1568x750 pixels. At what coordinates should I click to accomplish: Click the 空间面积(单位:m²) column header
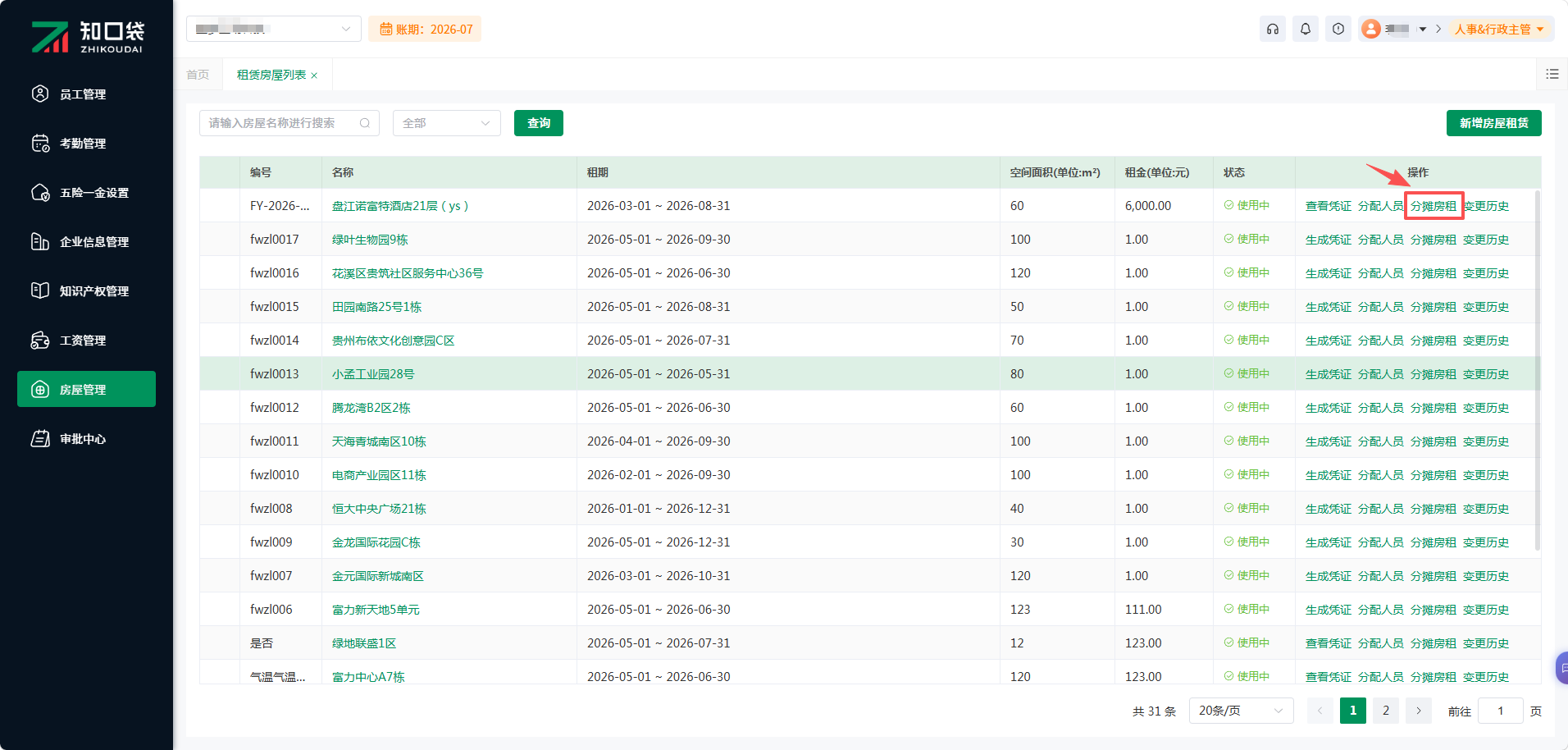(x=1055, y=172)
